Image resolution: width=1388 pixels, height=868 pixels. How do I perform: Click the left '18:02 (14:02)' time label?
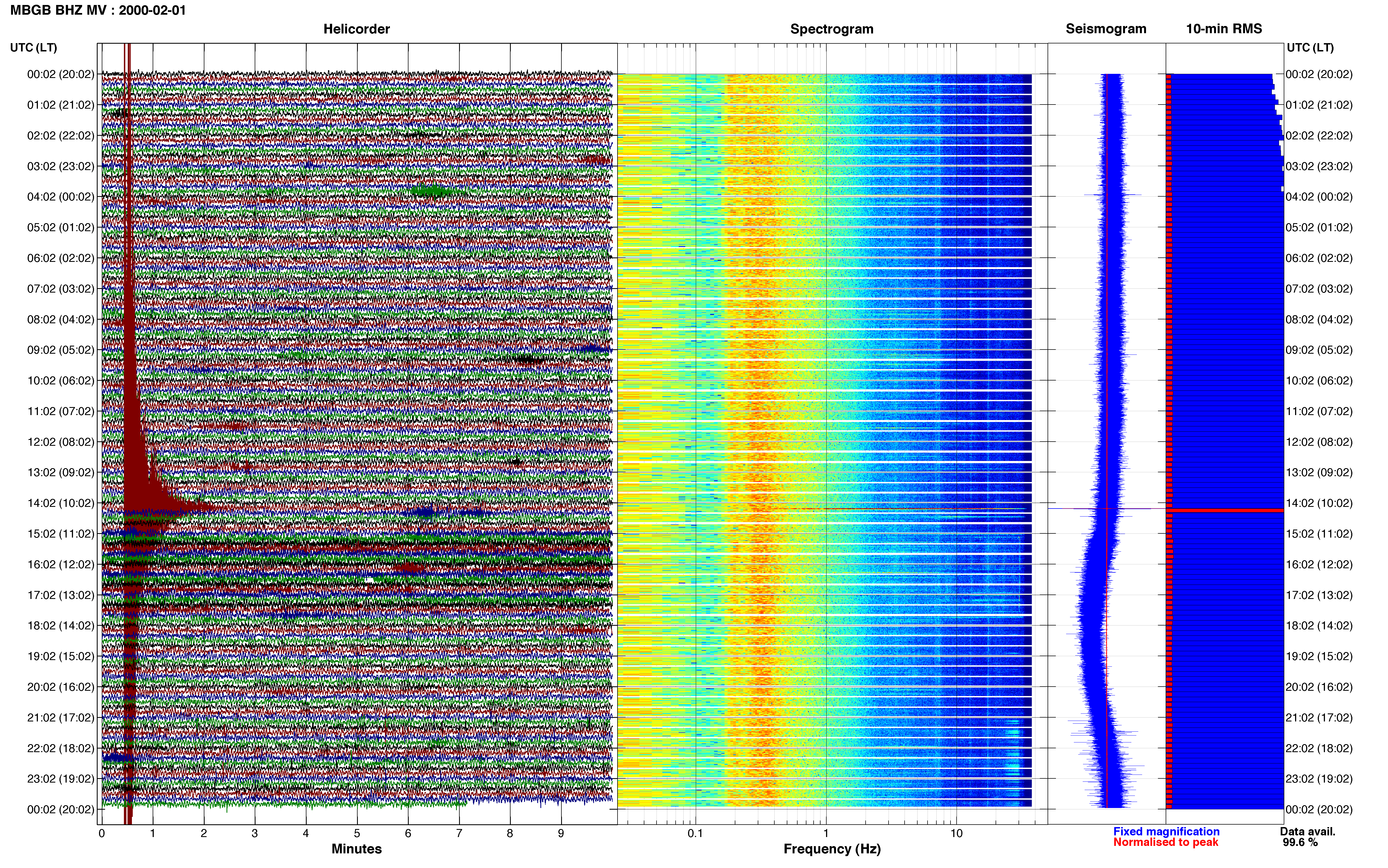[x=61, y=626]
